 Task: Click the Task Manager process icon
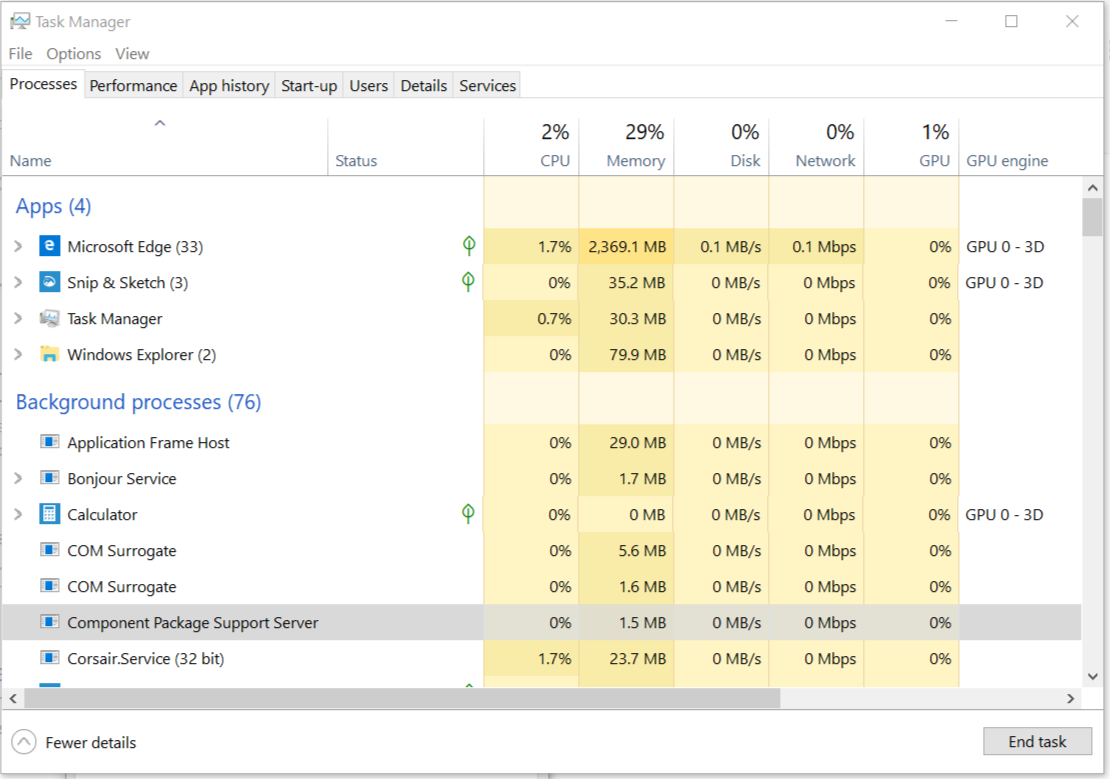pyautogui.click(x=49, y=318)
